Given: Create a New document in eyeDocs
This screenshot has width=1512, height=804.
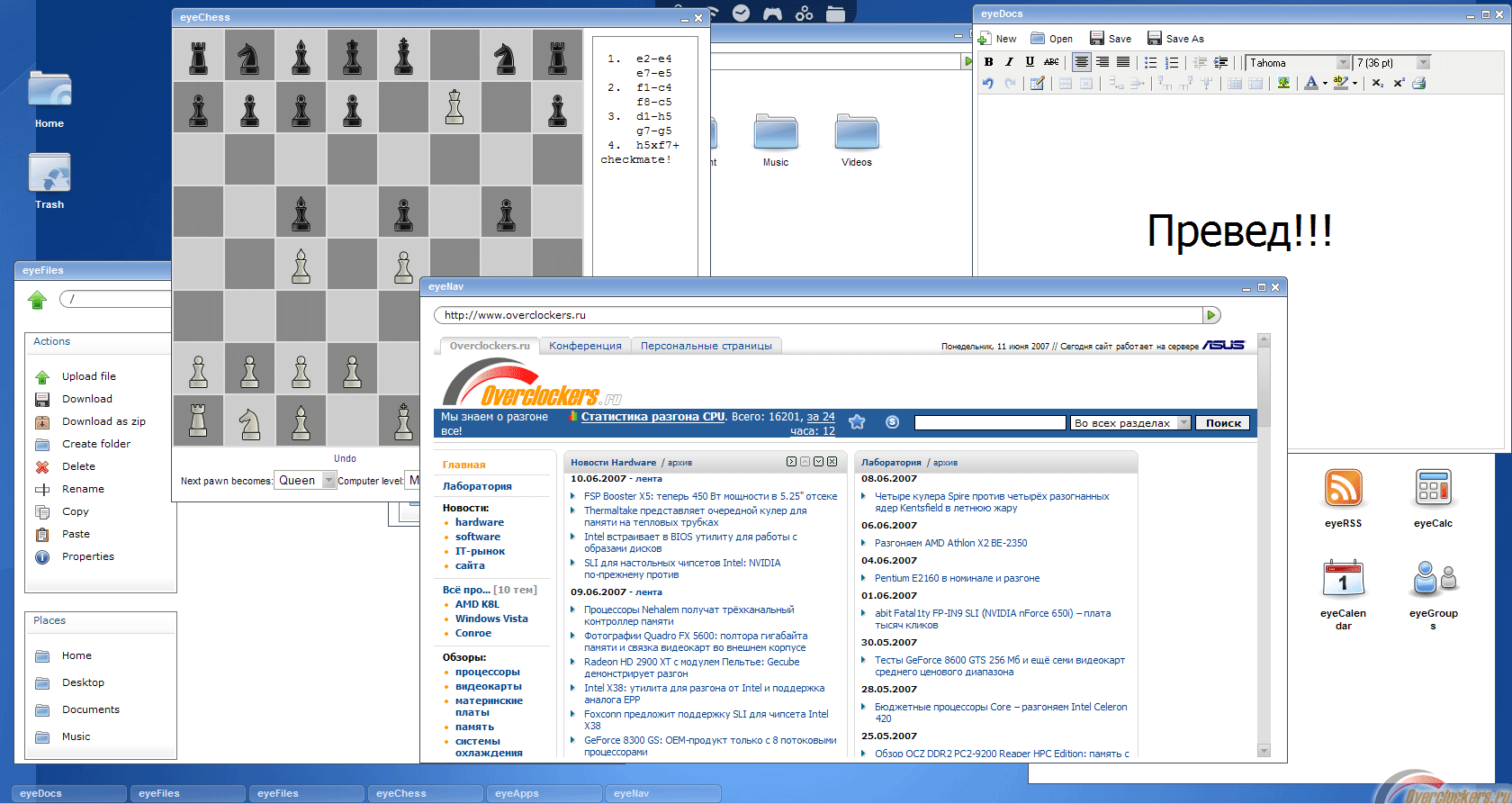Looking at the screenshot, I should click(997, 39).
